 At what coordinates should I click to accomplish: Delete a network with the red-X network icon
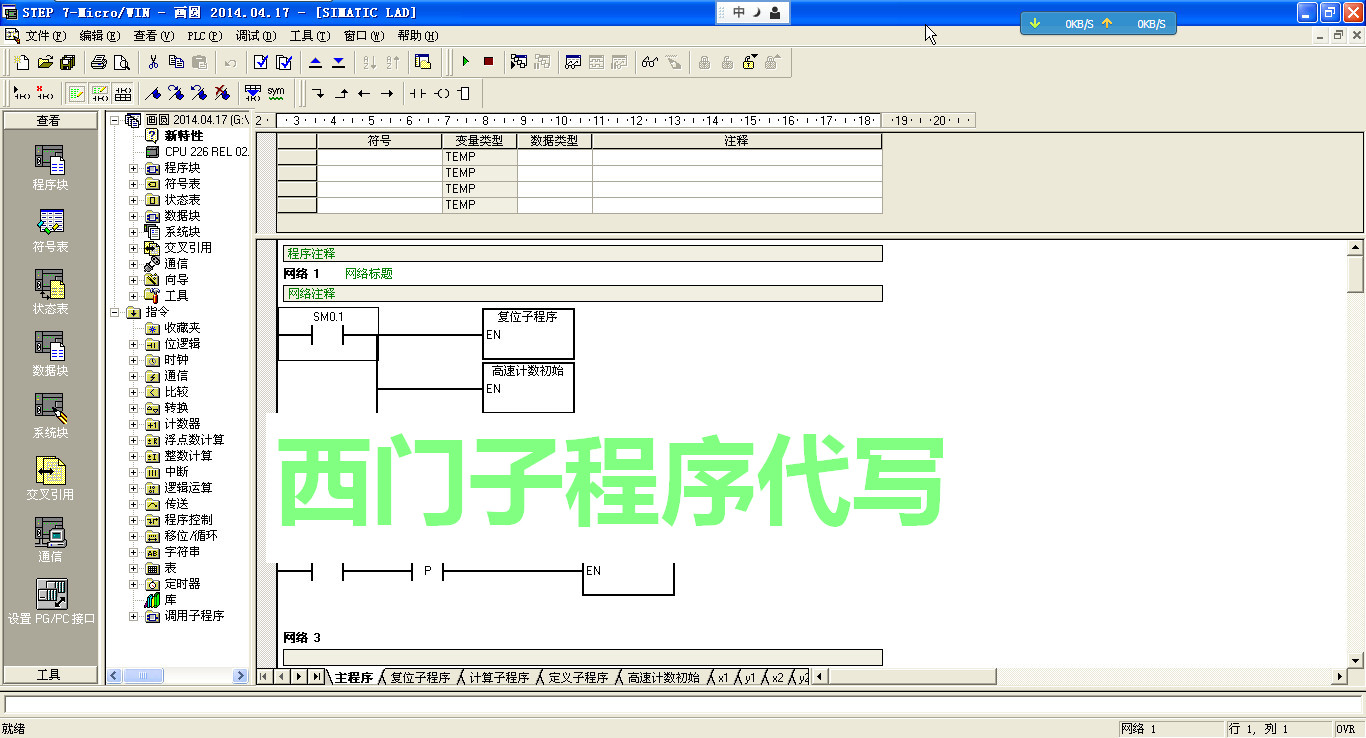click(x=44, y=94)
